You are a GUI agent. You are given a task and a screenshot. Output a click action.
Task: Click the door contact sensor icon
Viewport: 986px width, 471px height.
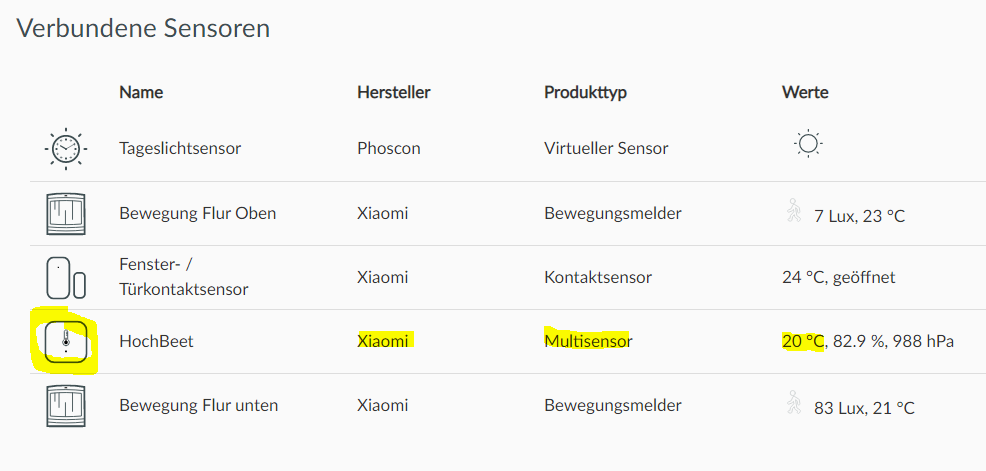[66, 277]
